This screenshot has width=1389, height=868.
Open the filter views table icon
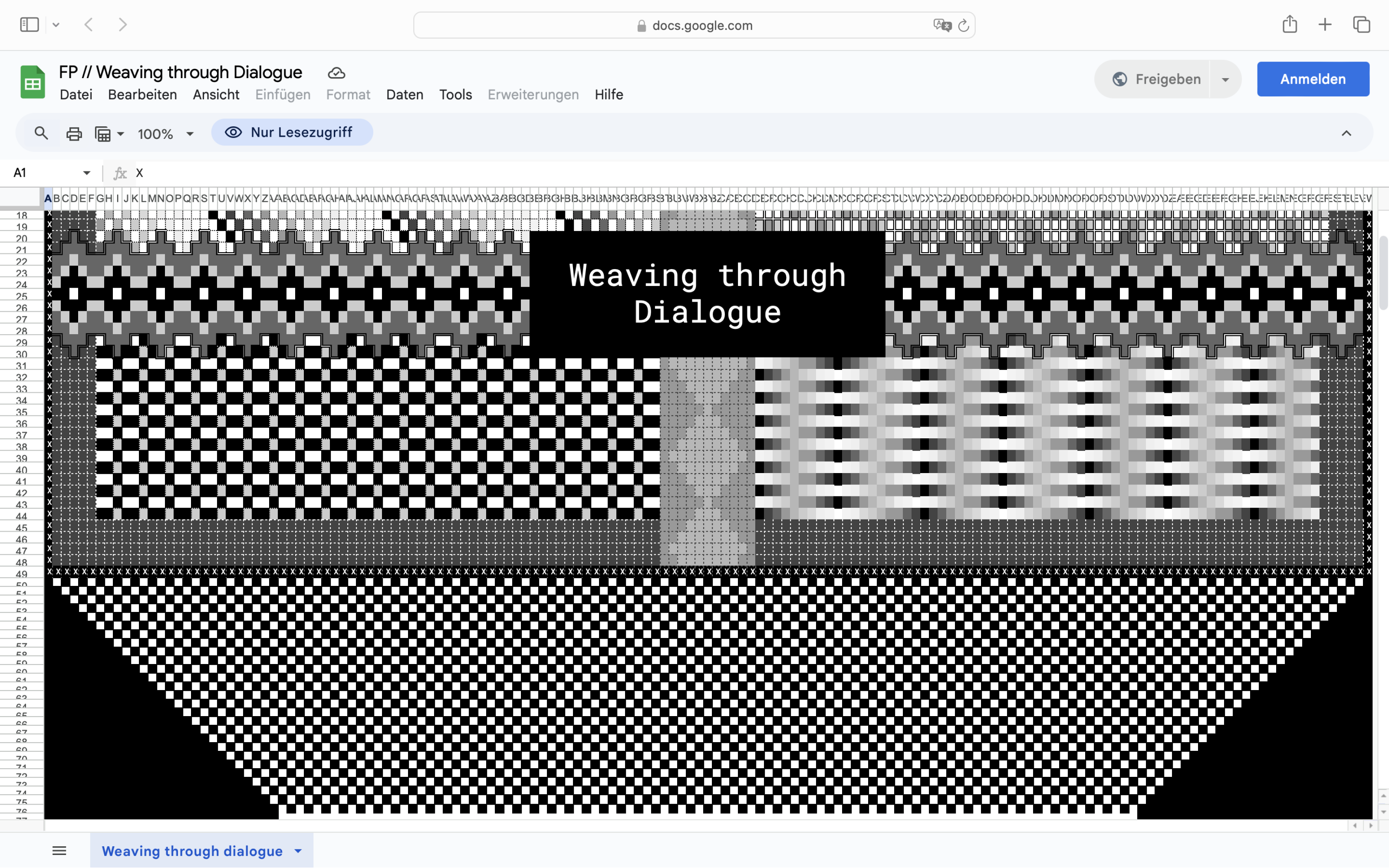[x=103, y=134]
